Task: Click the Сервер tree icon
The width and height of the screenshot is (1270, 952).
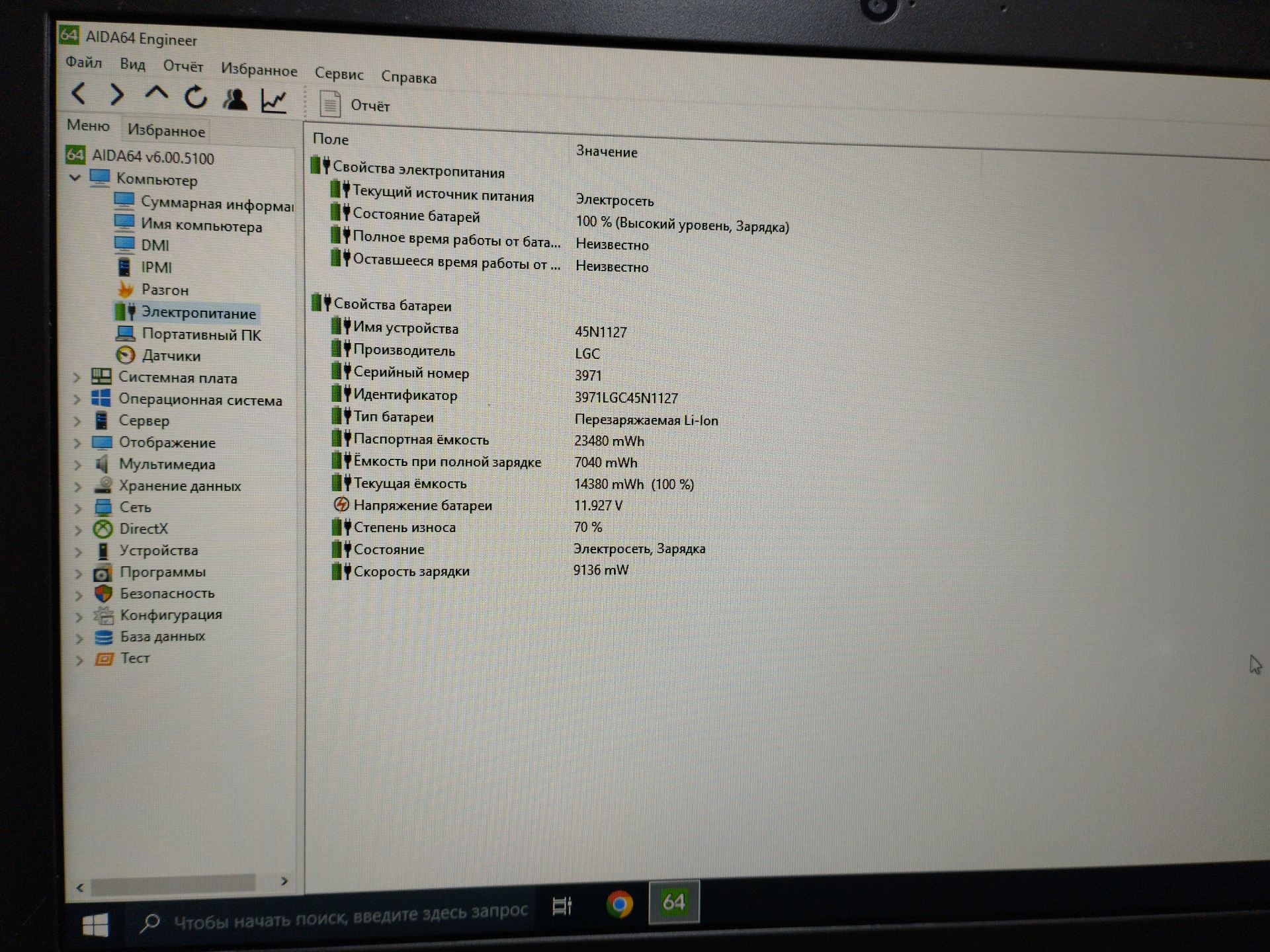Action: coord(102,420)
